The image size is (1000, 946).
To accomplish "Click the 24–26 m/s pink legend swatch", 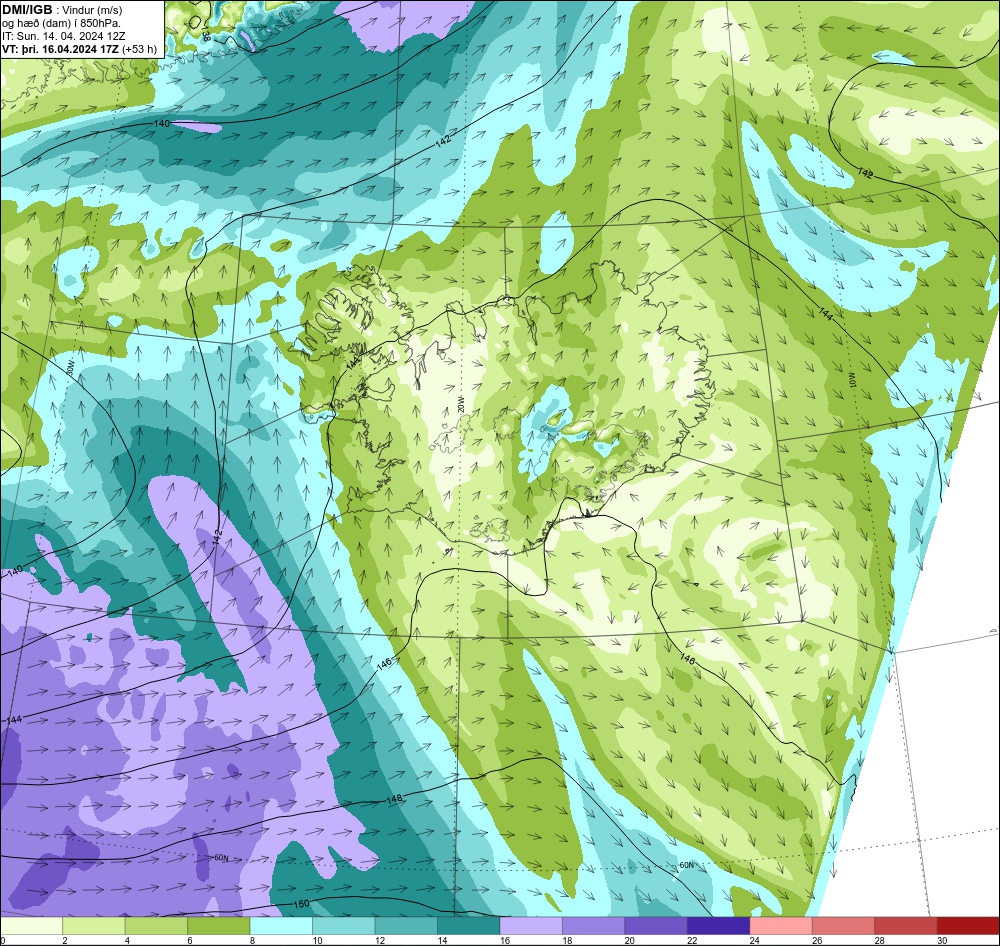I will (x=781, y=926).
